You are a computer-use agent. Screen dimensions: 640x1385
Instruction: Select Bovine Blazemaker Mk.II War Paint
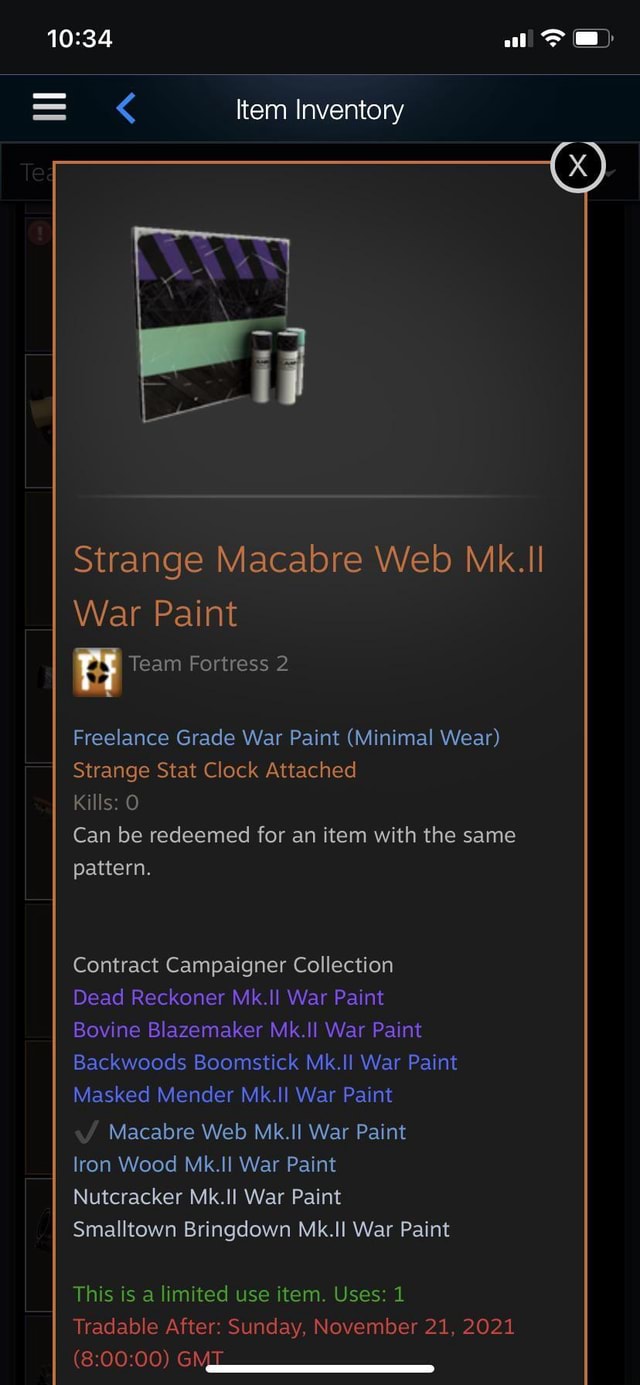coord(247,1030)
